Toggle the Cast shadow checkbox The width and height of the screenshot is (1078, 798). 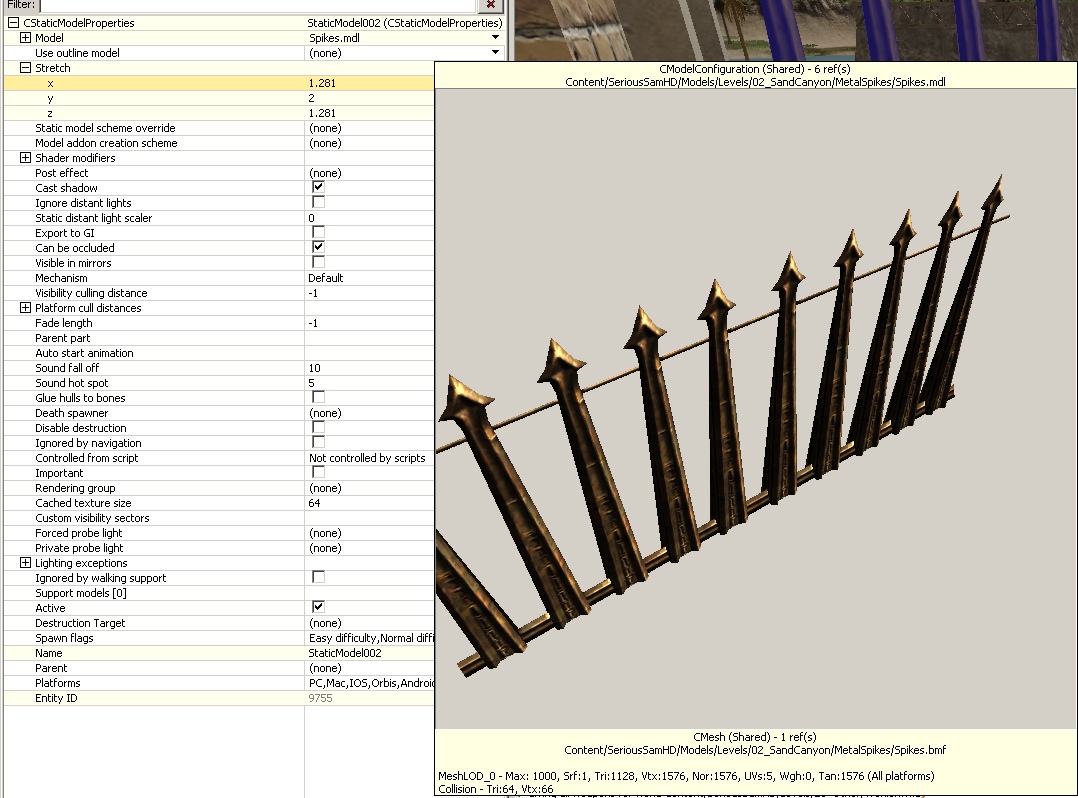pyautogui.click(x=318, y=187)
